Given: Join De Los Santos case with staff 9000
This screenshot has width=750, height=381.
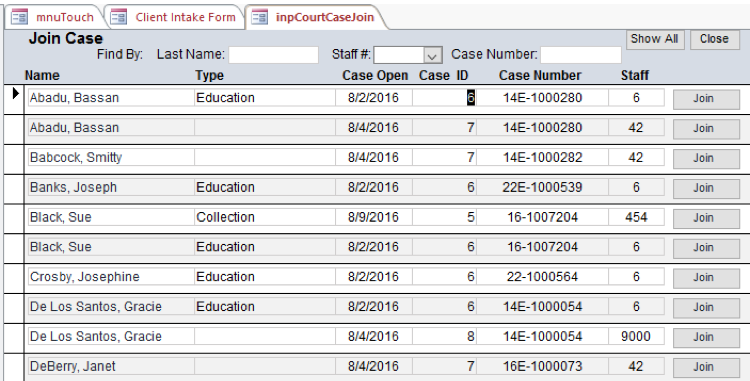Looking at the screenshot, I should [x=706, y=337].
